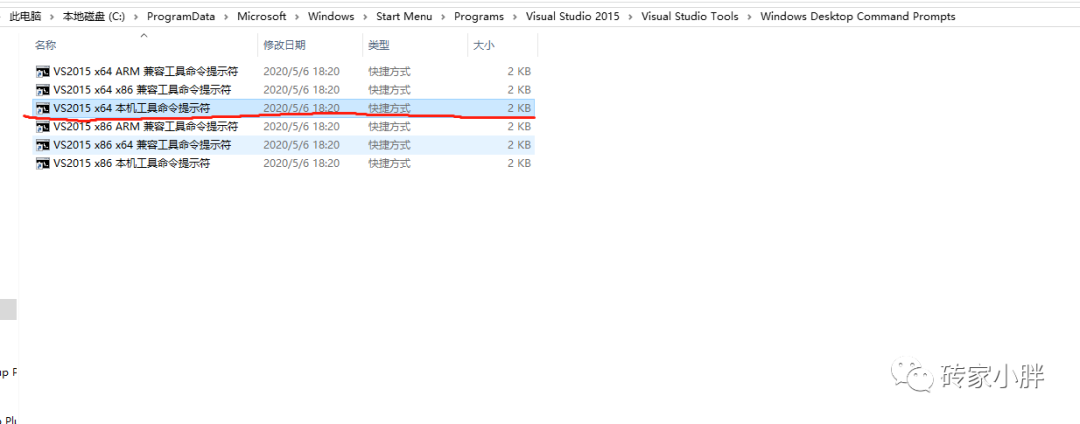Image resolution: width=1080 pixels, height=424 pixels.
Task: Go to Microsoft folder in breadcrumb
Action: 262,16
